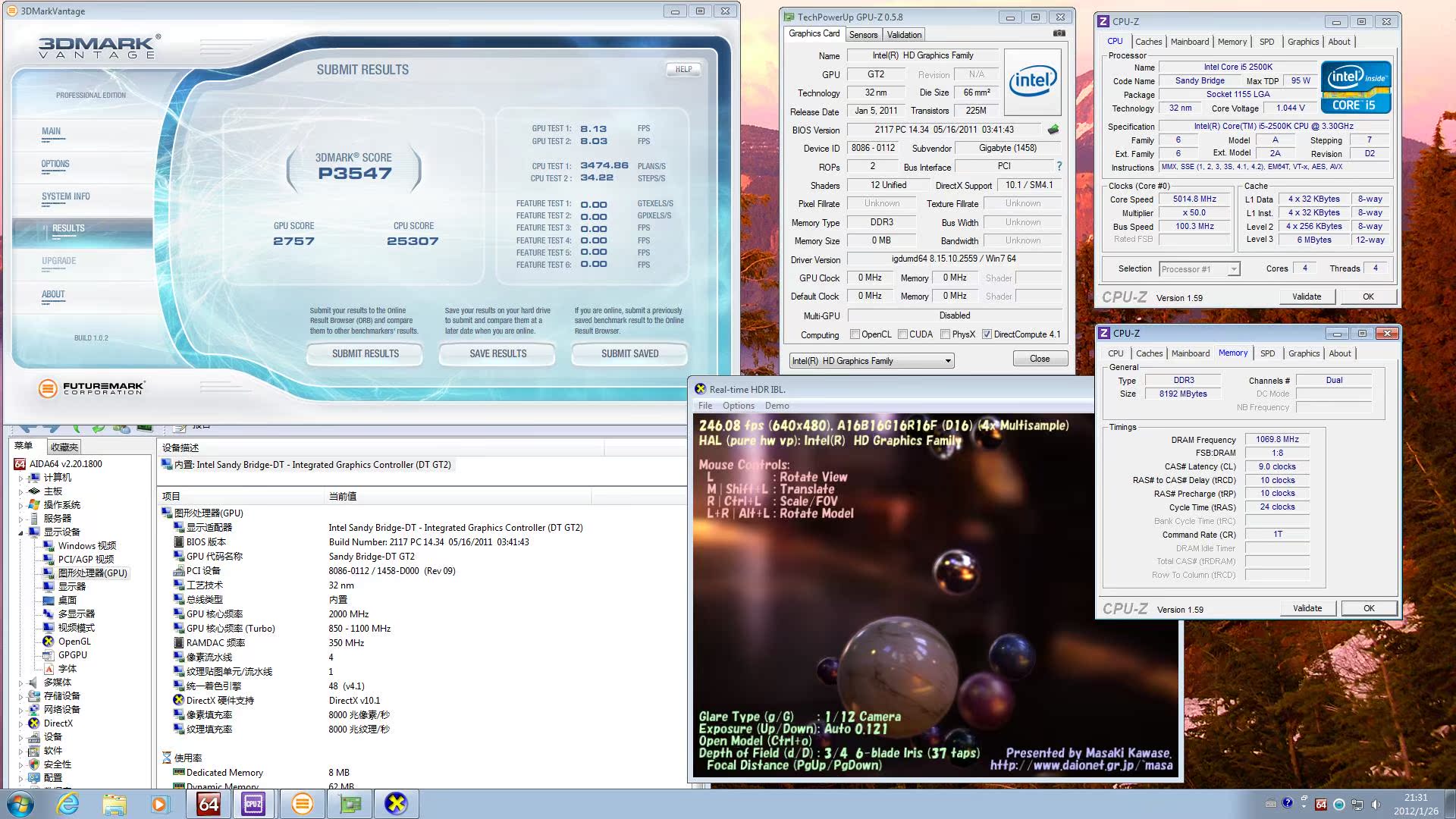Viewport: 1456px width, 819px height.
Task: Open Windows Explorer folder on taskbar
Action: (x=115, y=804)
